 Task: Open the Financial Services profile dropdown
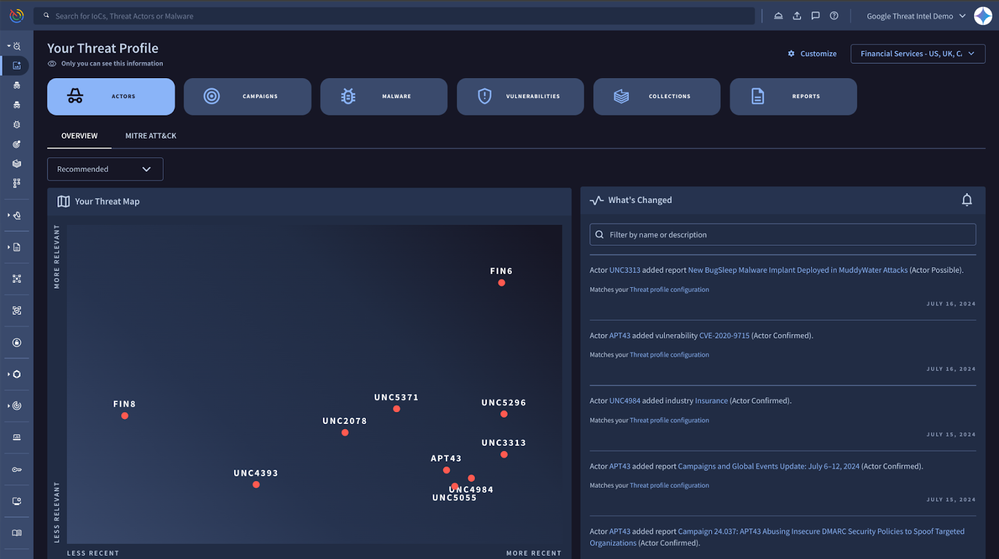917,54
